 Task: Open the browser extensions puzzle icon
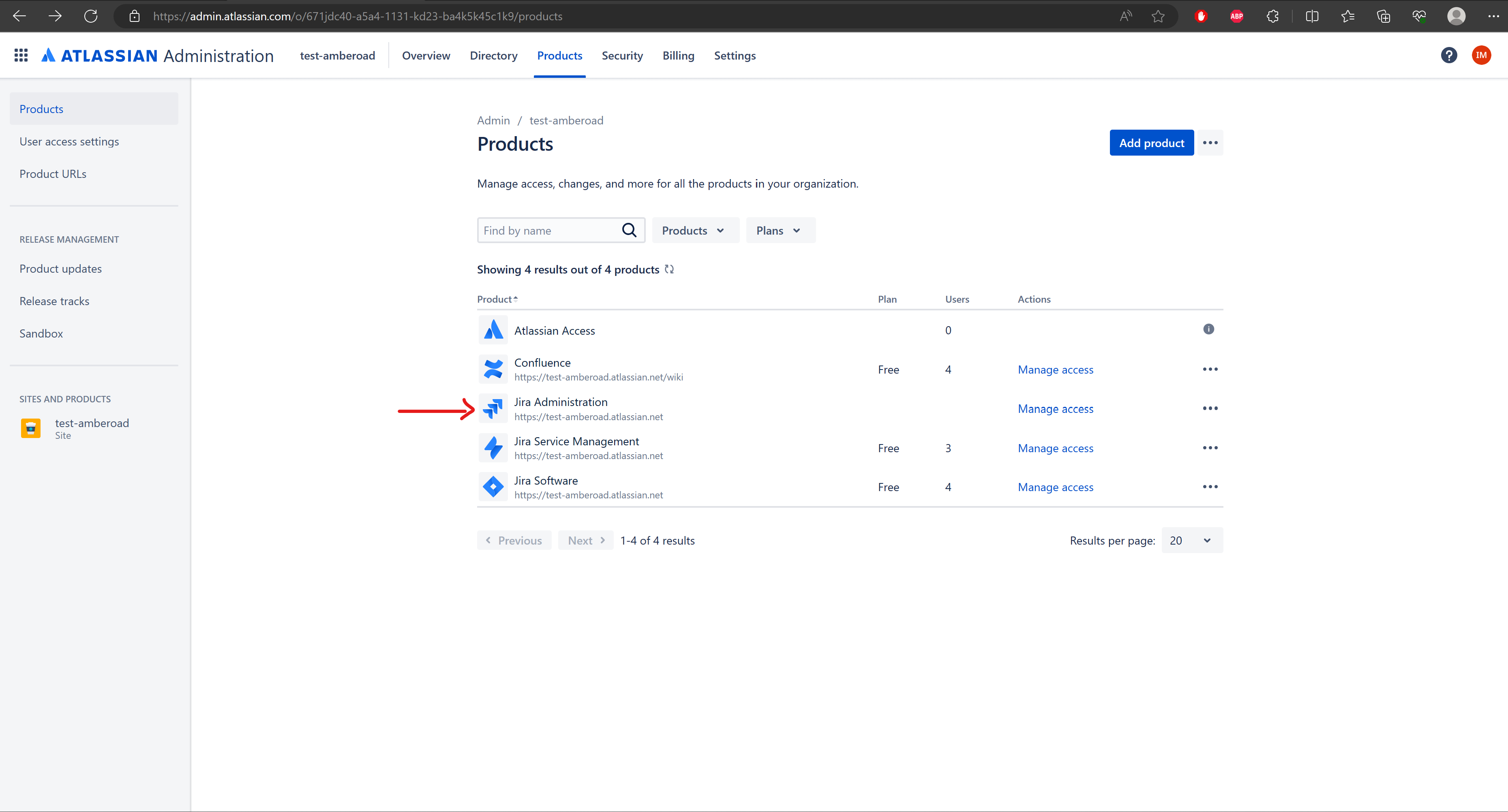(1272, 16)
